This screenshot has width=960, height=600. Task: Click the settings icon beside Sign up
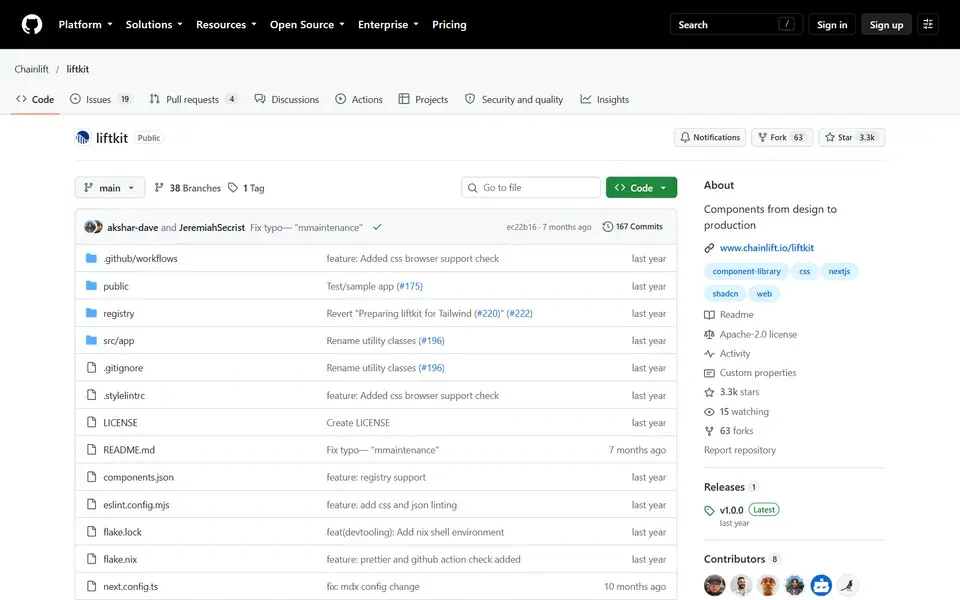click(928, 24)
